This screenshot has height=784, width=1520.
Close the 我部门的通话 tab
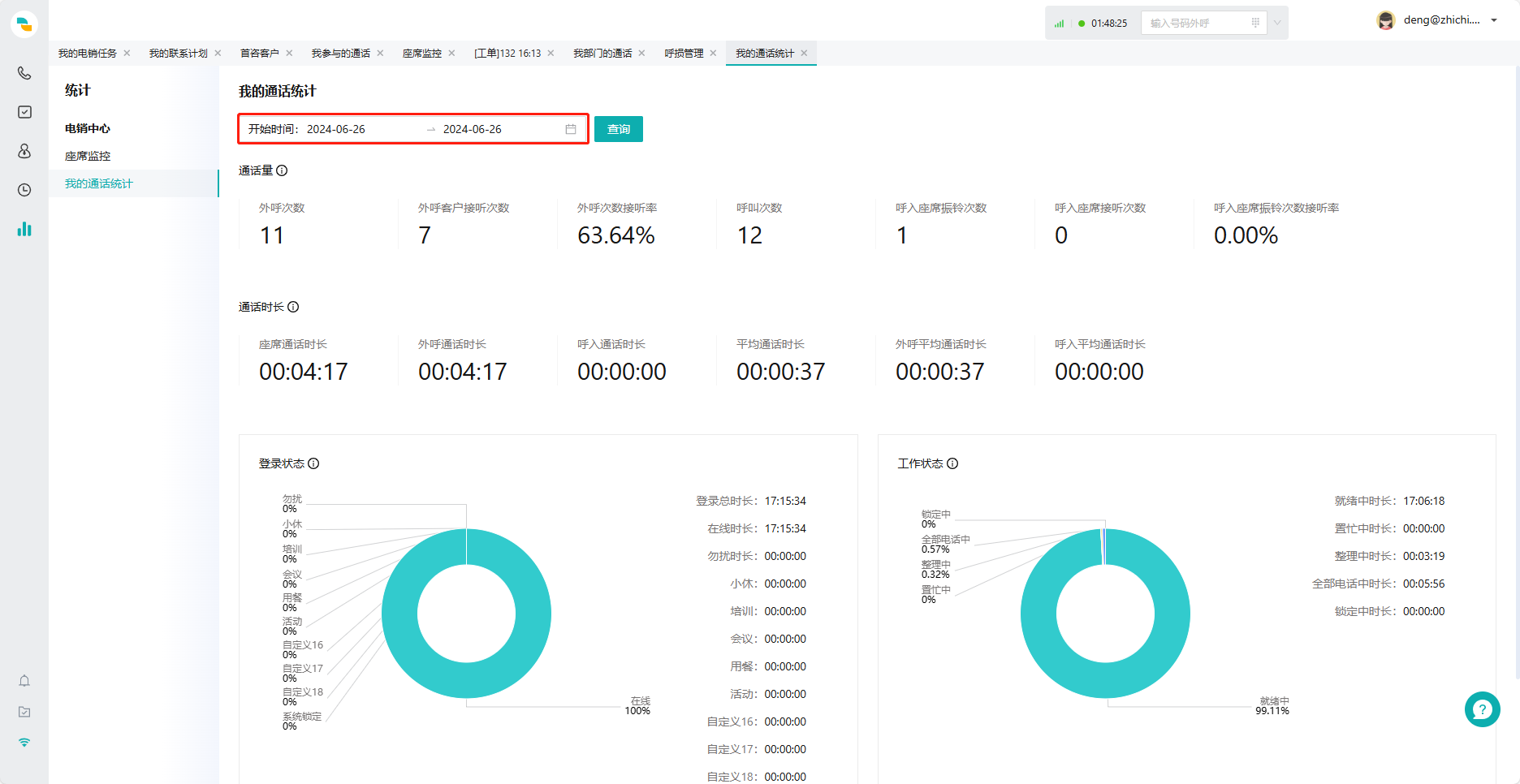tap(641, 53)
